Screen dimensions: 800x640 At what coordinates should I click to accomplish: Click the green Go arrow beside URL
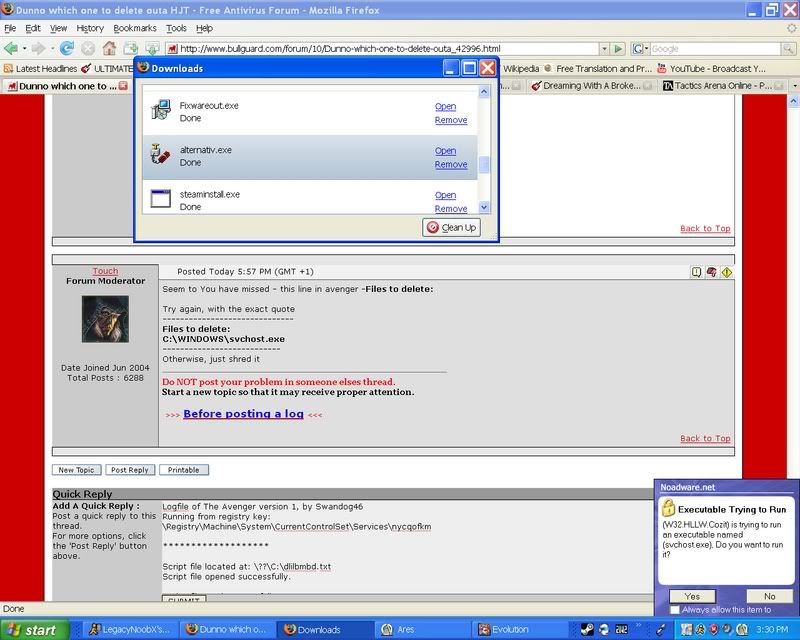[619, 49]
